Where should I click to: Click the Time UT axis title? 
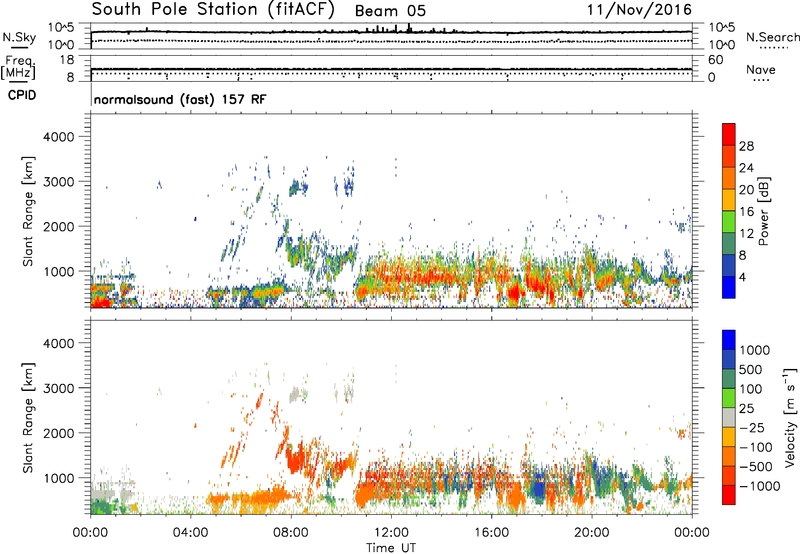tap(391, 548)
